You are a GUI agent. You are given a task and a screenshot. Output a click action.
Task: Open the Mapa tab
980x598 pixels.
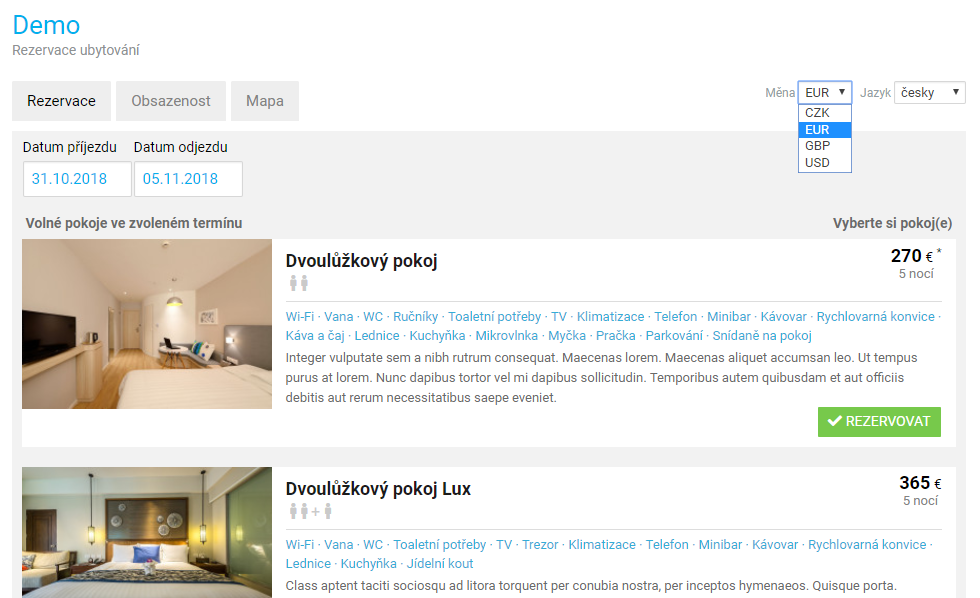click(265, 101)
